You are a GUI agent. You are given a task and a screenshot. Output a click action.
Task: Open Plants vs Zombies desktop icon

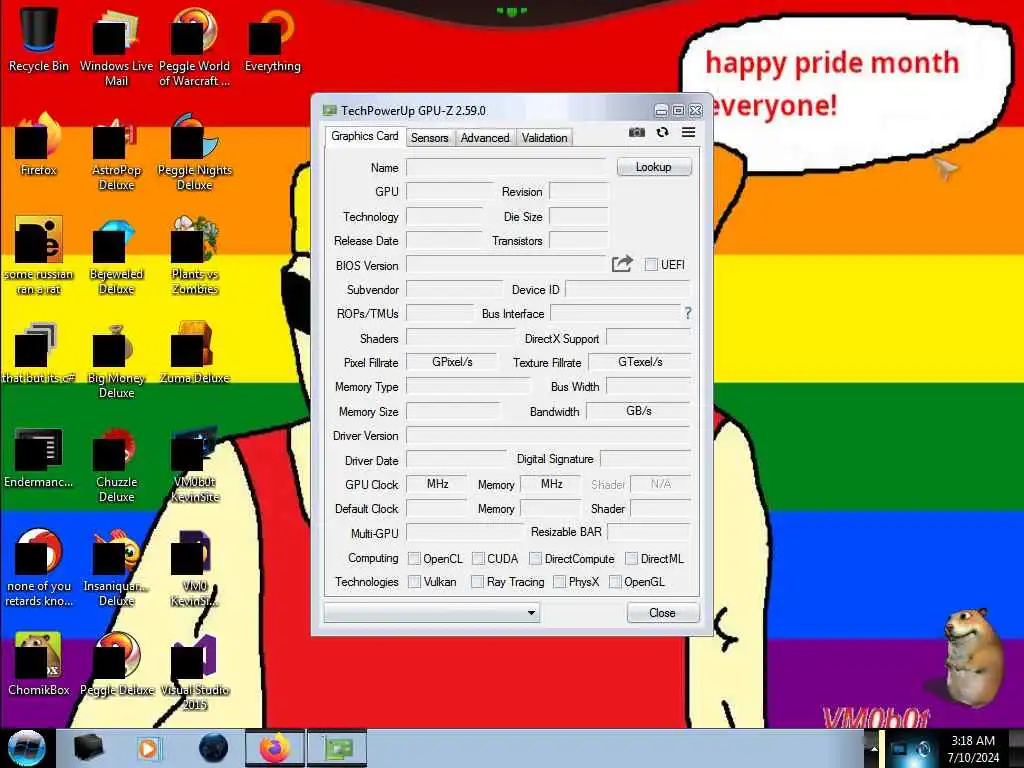(195, 256)
